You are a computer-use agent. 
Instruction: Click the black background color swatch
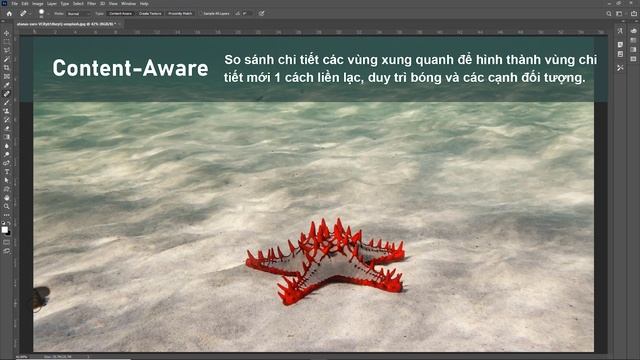coord(9,233)
